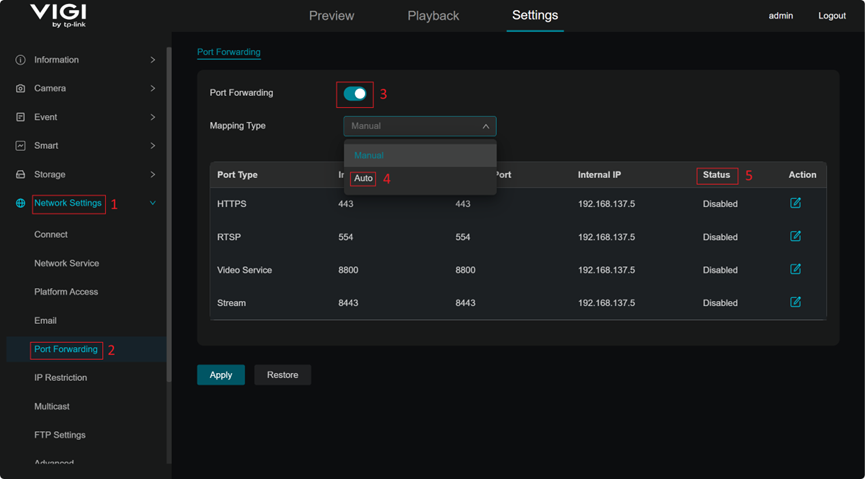Open the Mapping Type dropdown
The height and width of the screenshot is (479, 865).
[x=420, y=126]
